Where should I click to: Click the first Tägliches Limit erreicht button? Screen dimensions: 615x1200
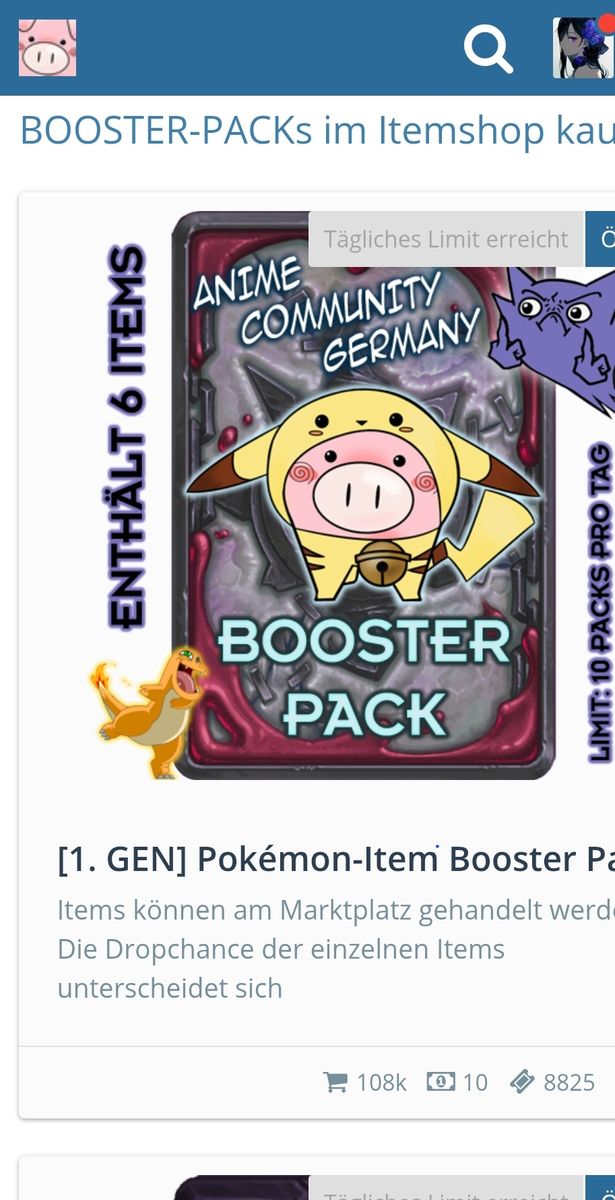tap(446, 239)
